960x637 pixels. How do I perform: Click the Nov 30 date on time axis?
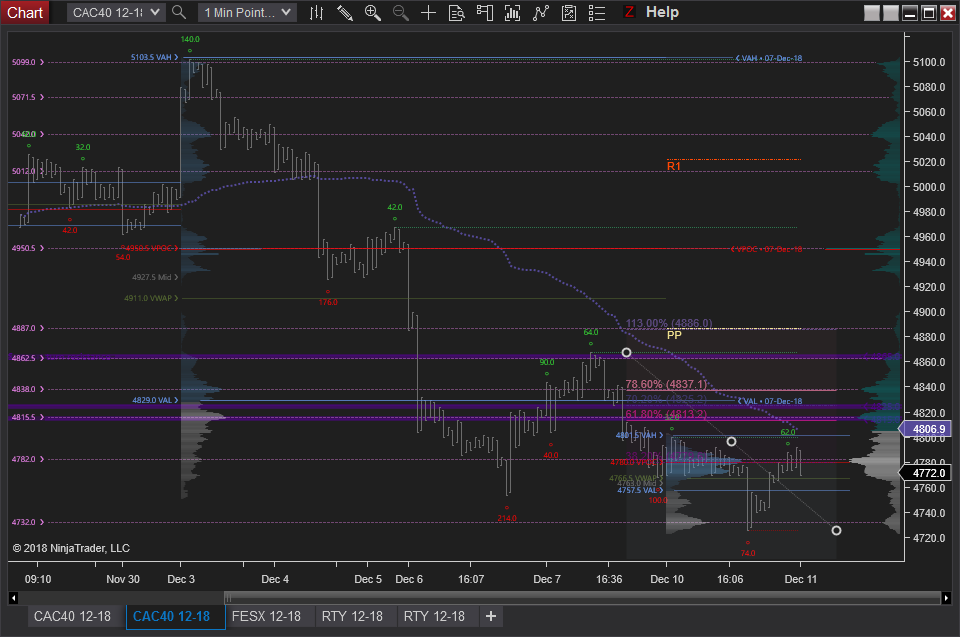coord(122,579)
